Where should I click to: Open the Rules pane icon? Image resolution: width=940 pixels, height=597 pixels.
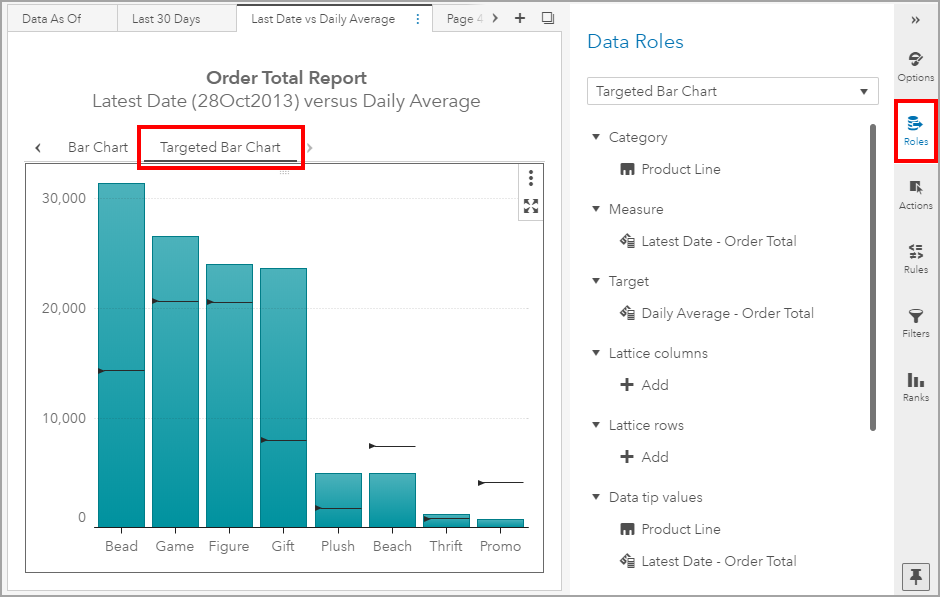[915, 257]
